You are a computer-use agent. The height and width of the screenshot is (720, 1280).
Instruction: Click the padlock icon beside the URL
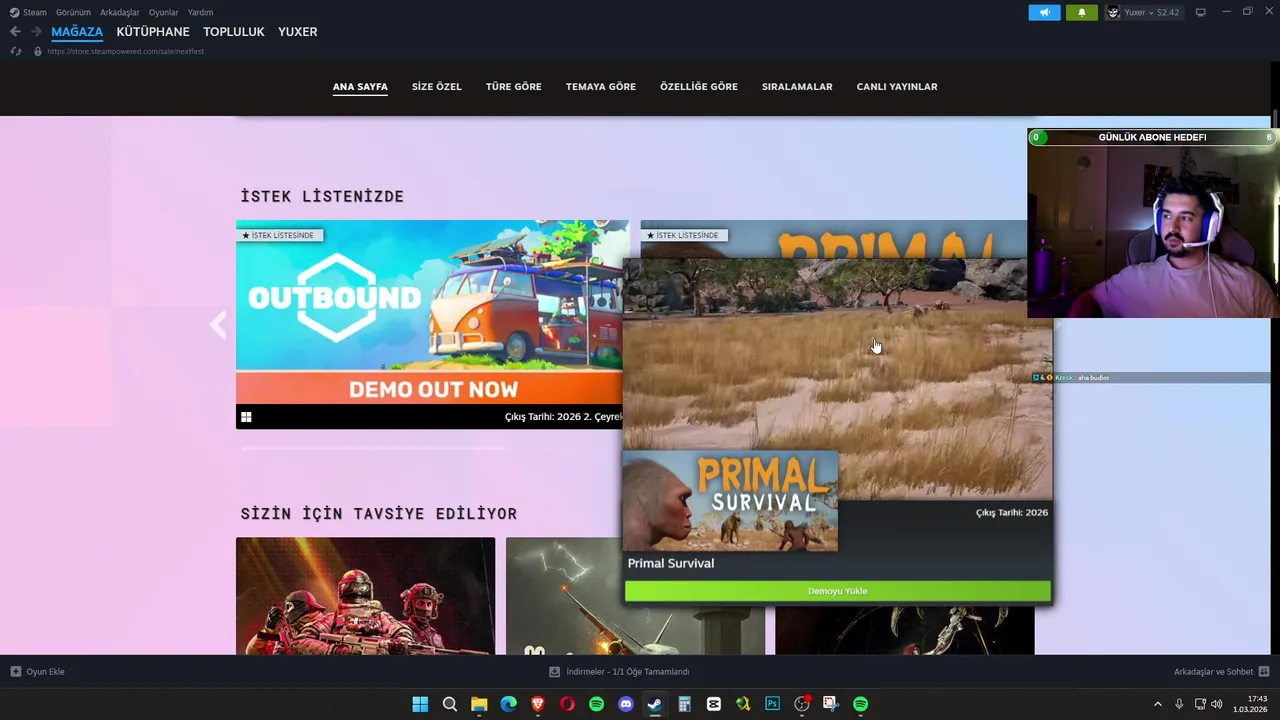coord(38,51)
